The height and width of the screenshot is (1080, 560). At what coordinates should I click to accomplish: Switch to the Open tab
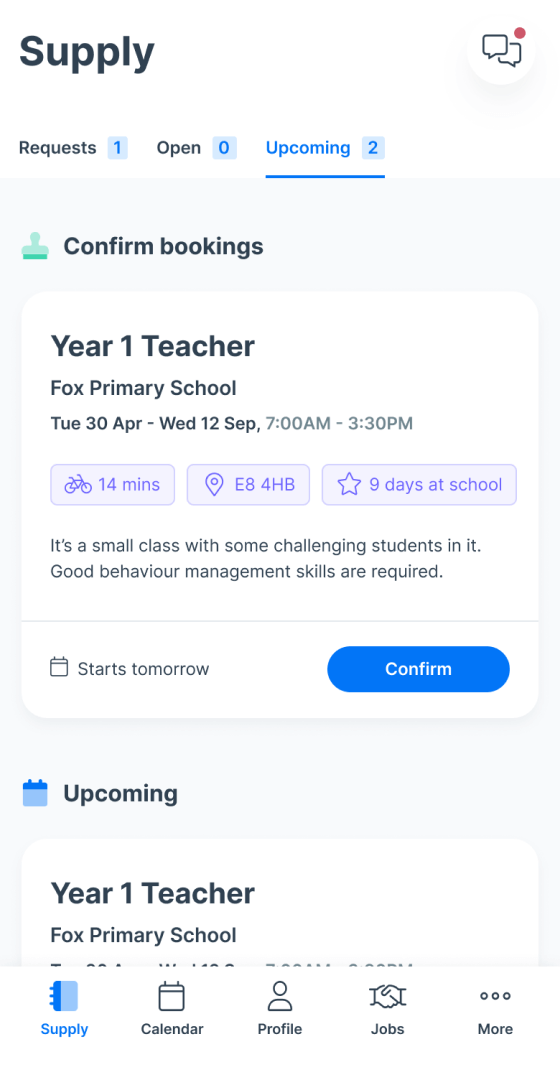pos(196,148)
